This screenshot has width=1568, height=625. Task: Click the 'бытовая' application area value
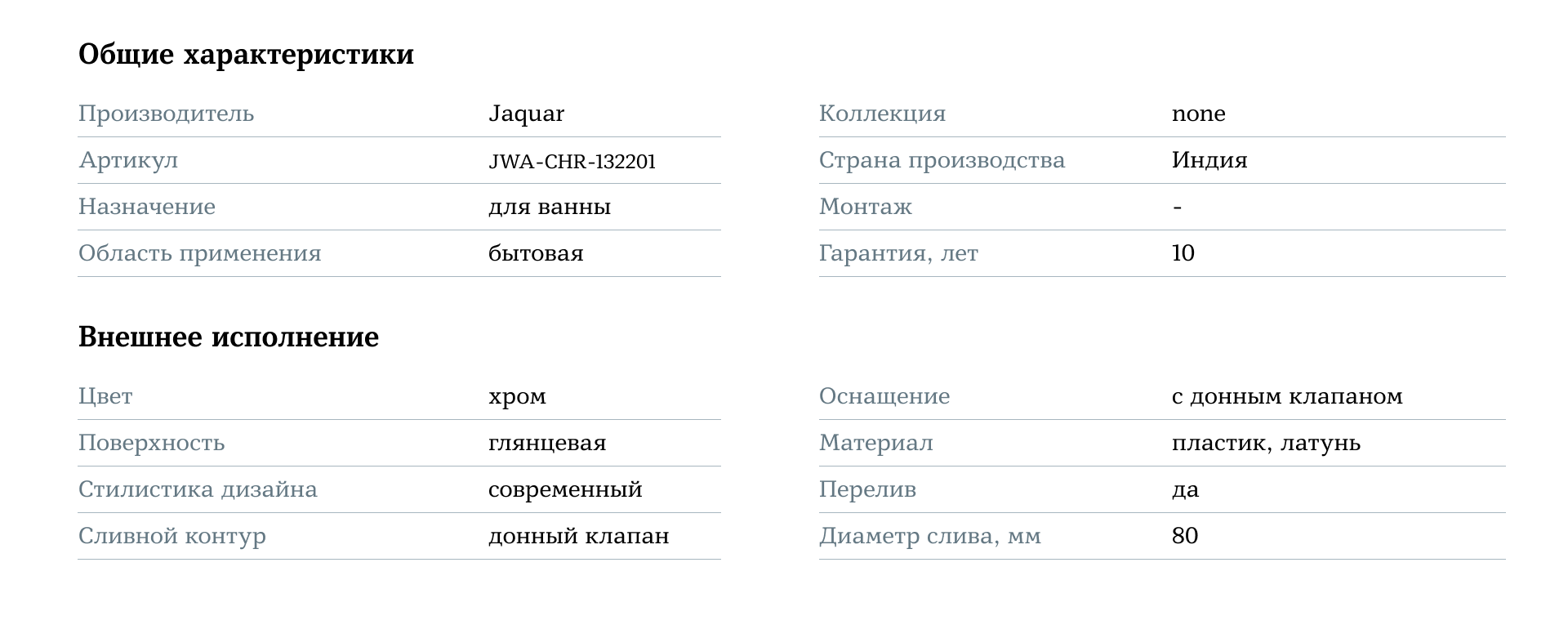(x=536, y=253)
